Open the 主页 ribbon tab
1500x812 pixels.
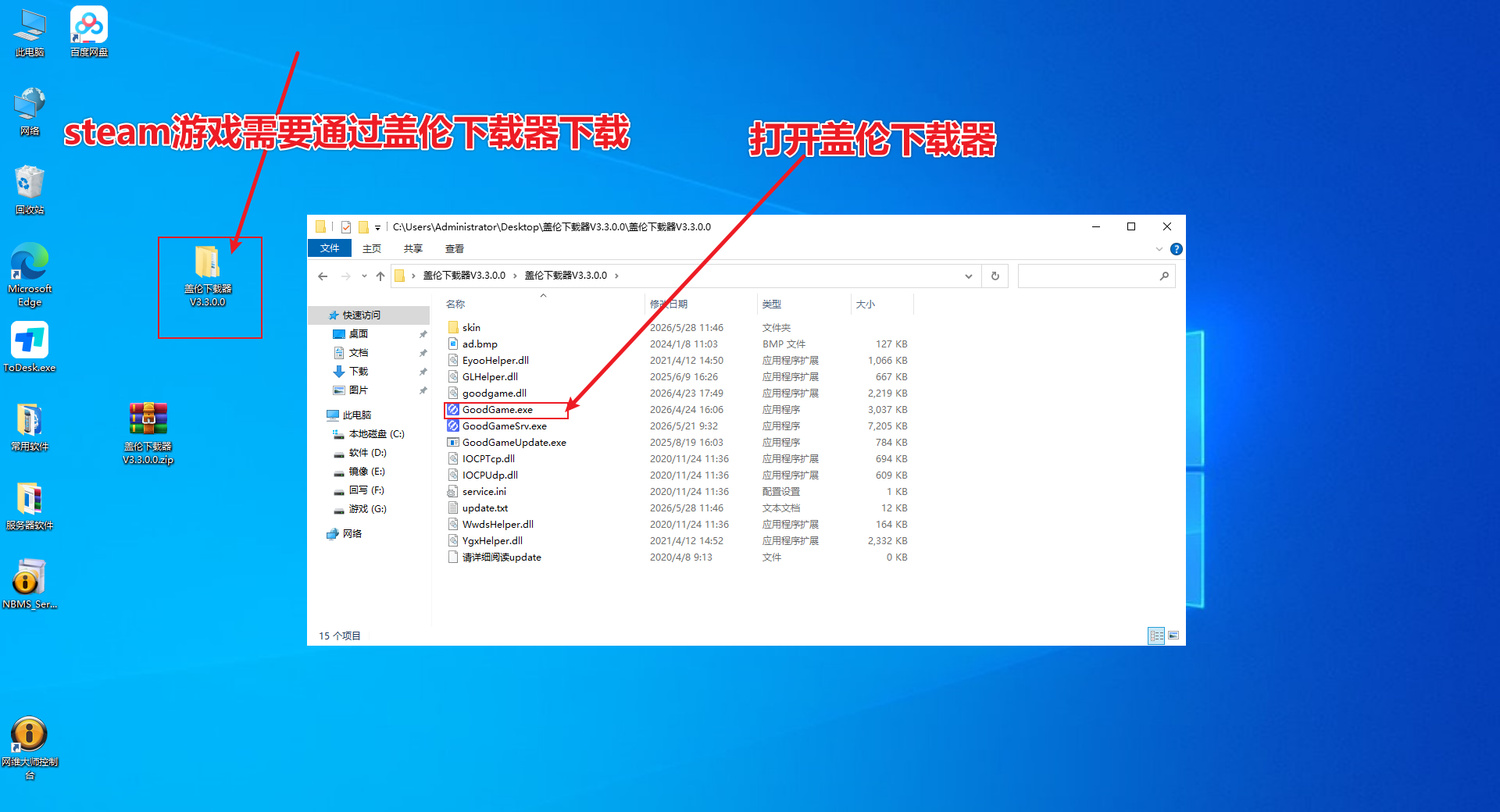pos(372,248)
